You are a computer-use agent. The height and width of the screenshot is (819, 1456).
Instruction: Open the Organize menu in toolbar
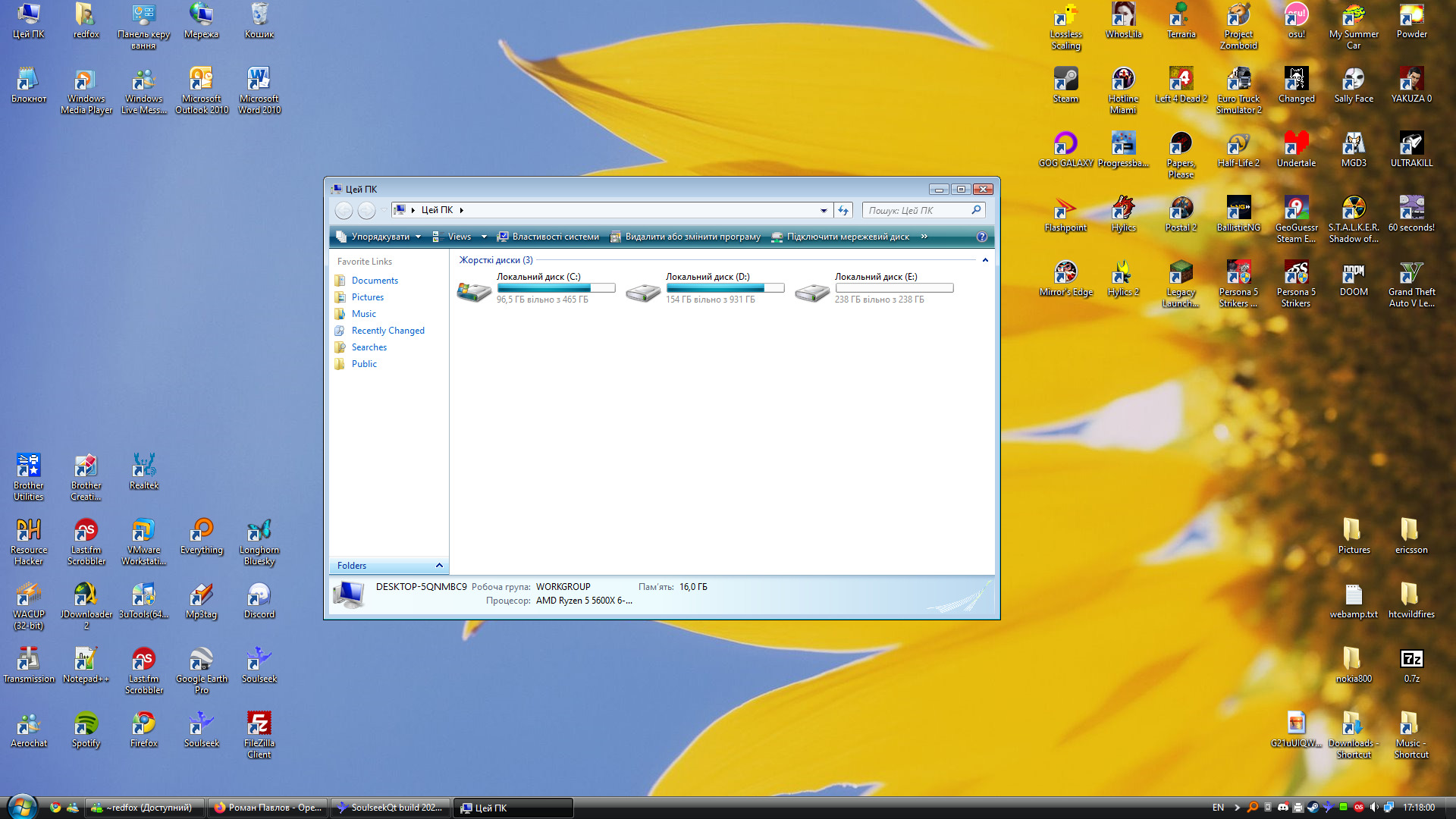coord(379,237)
